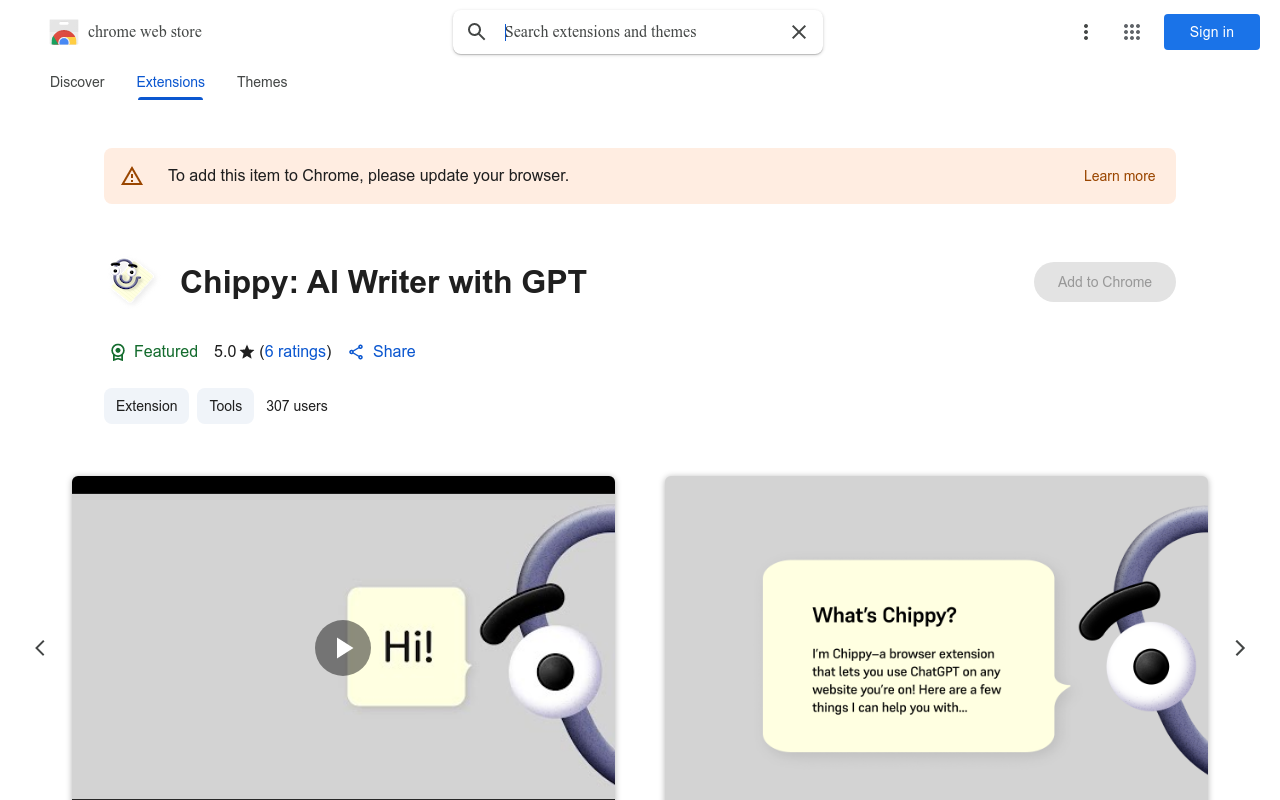The image size is (1280, 800).
Task: Select the Tools category chip
Action: pyautogui.click(x=226, y=406)
